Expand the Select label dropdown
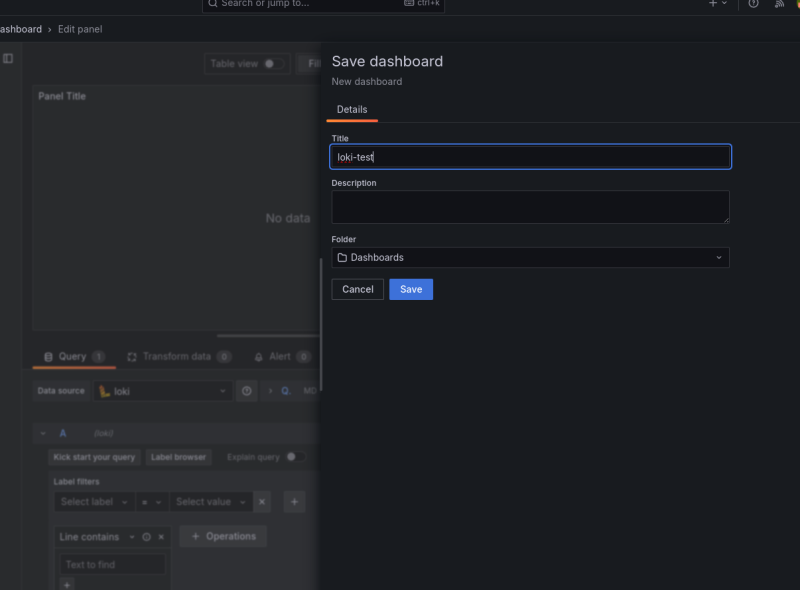Screen dimensions: 800x590 pyautogui.click(x=94, y=502)
